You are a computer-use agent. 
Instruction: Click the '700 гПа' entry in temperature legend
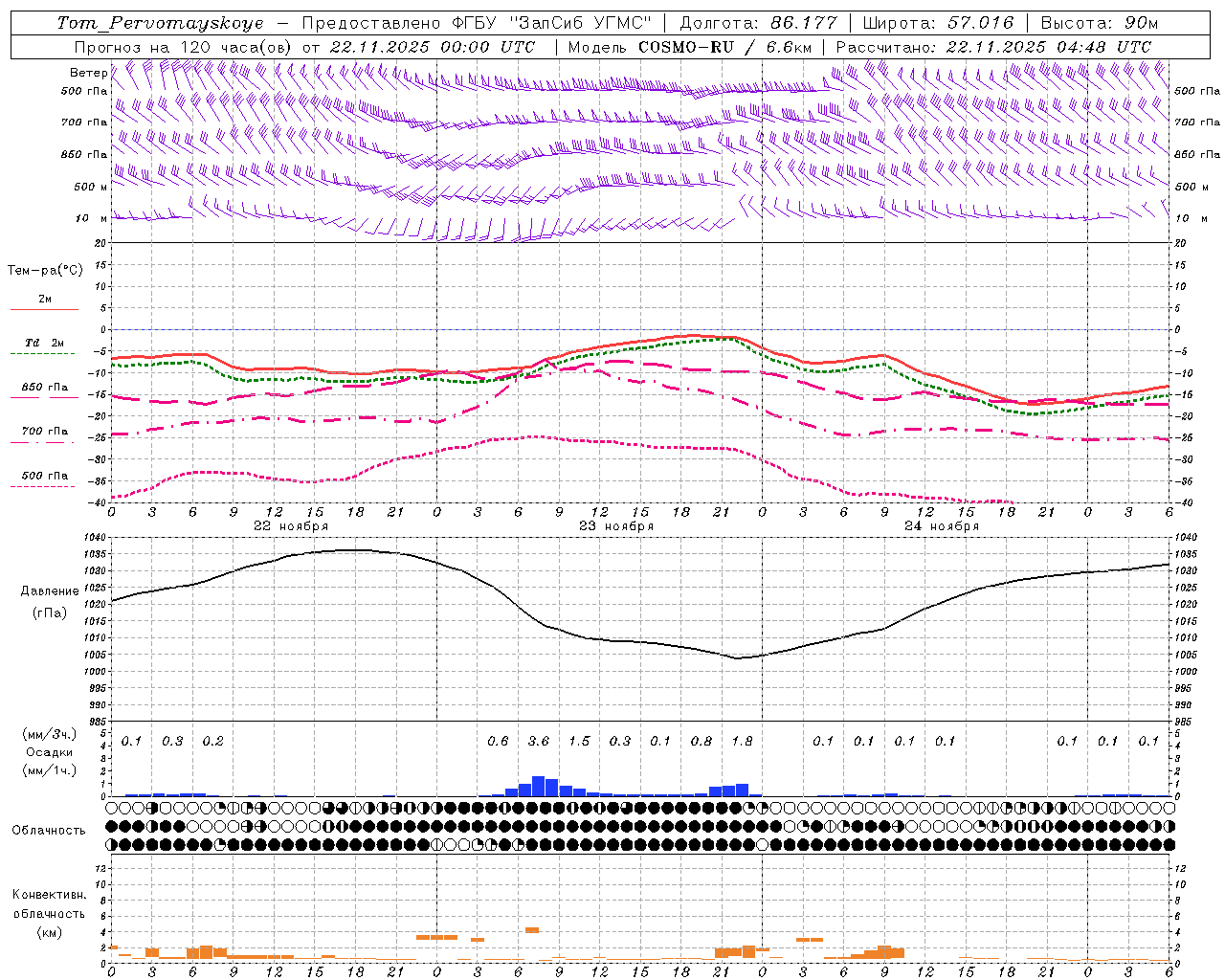[45, 432]
